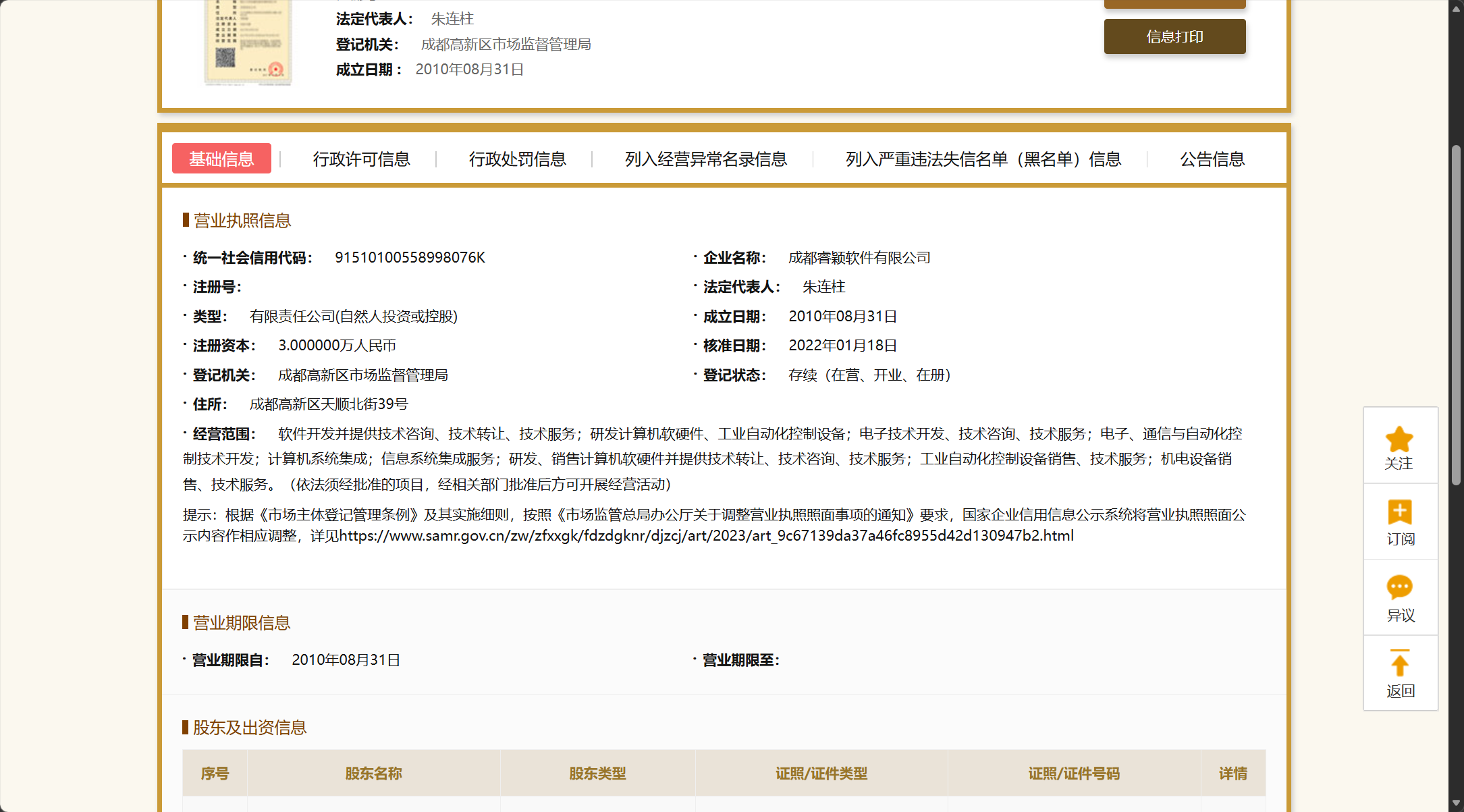Switch to 行政处罚信息 tab
This screenshot has height=812, width=1464.
pos(517,159)
